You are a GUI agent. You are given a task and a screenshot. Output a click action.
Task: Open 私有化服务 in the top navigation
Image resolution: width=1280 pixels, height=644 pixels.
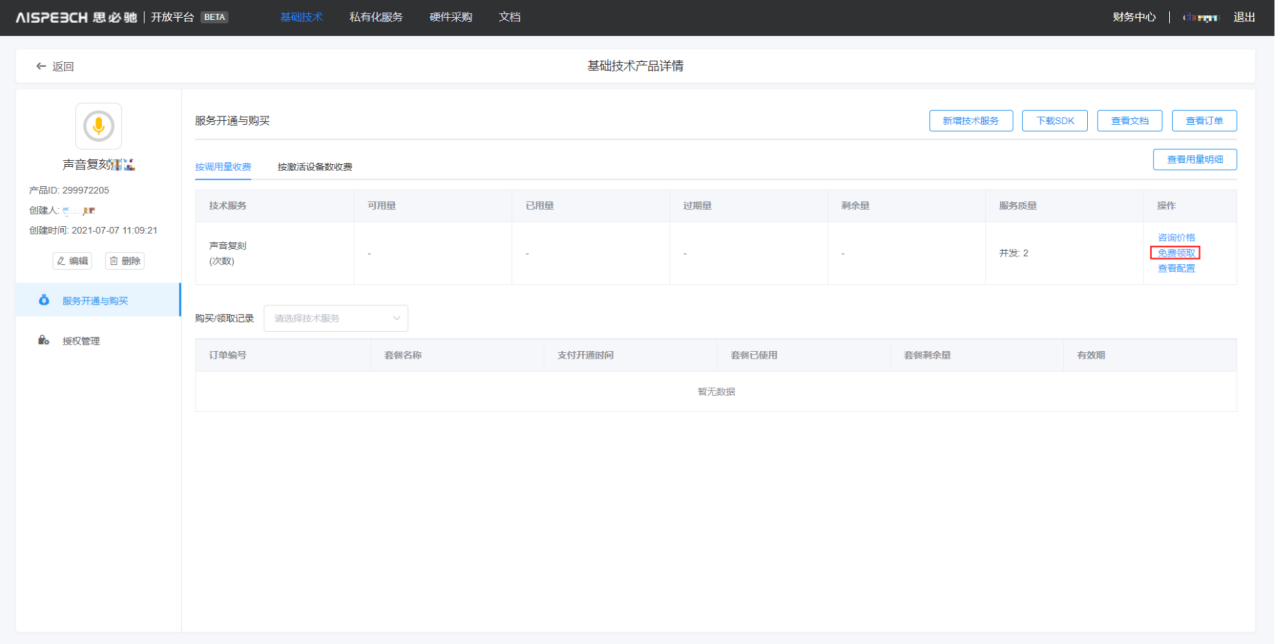pos(376,17)
